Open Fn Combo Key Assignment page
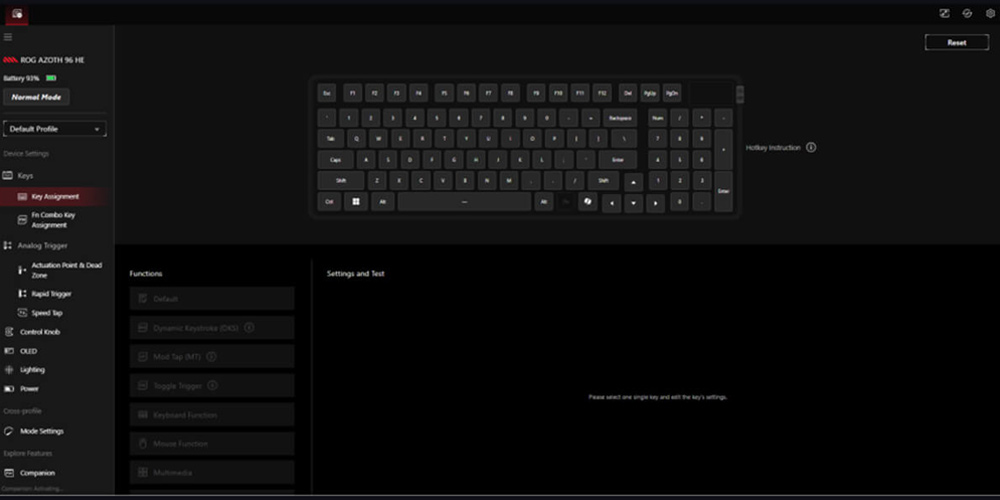1000x500 pixels. click(54, 220)
